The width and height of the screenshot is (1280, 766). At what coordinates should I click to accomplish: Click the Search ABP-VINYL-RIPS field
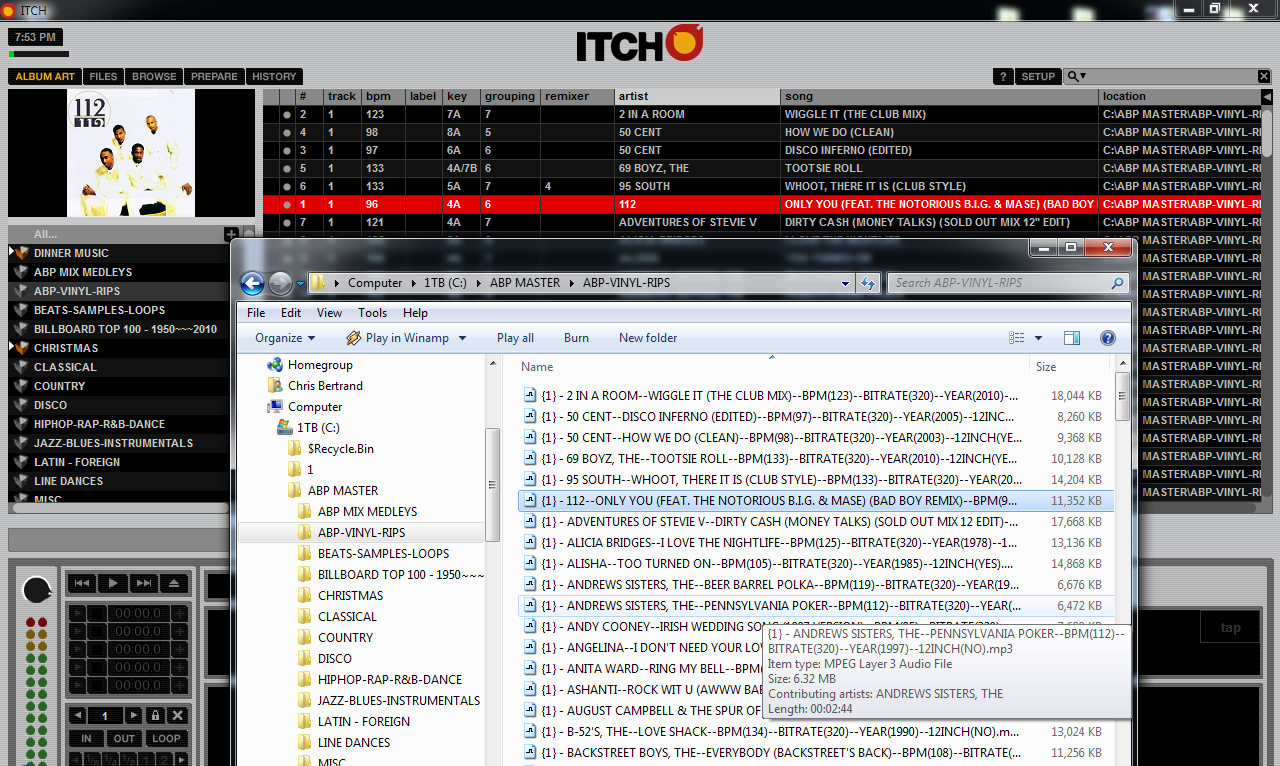[x=1000, y=283]
